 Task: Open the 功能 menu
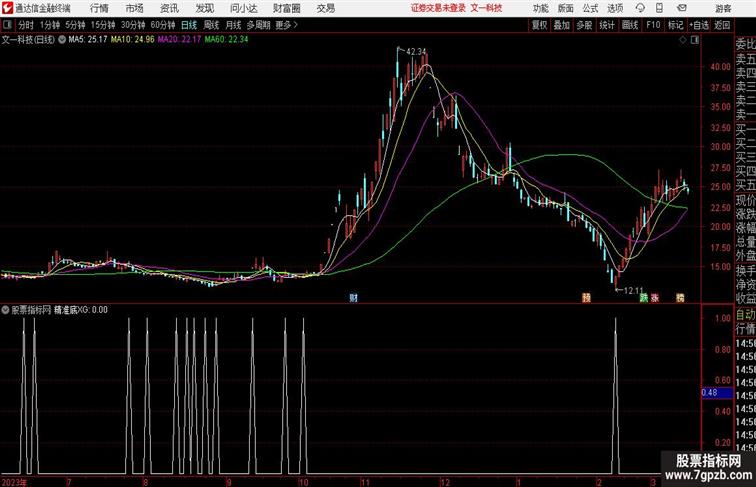point(540,8)
